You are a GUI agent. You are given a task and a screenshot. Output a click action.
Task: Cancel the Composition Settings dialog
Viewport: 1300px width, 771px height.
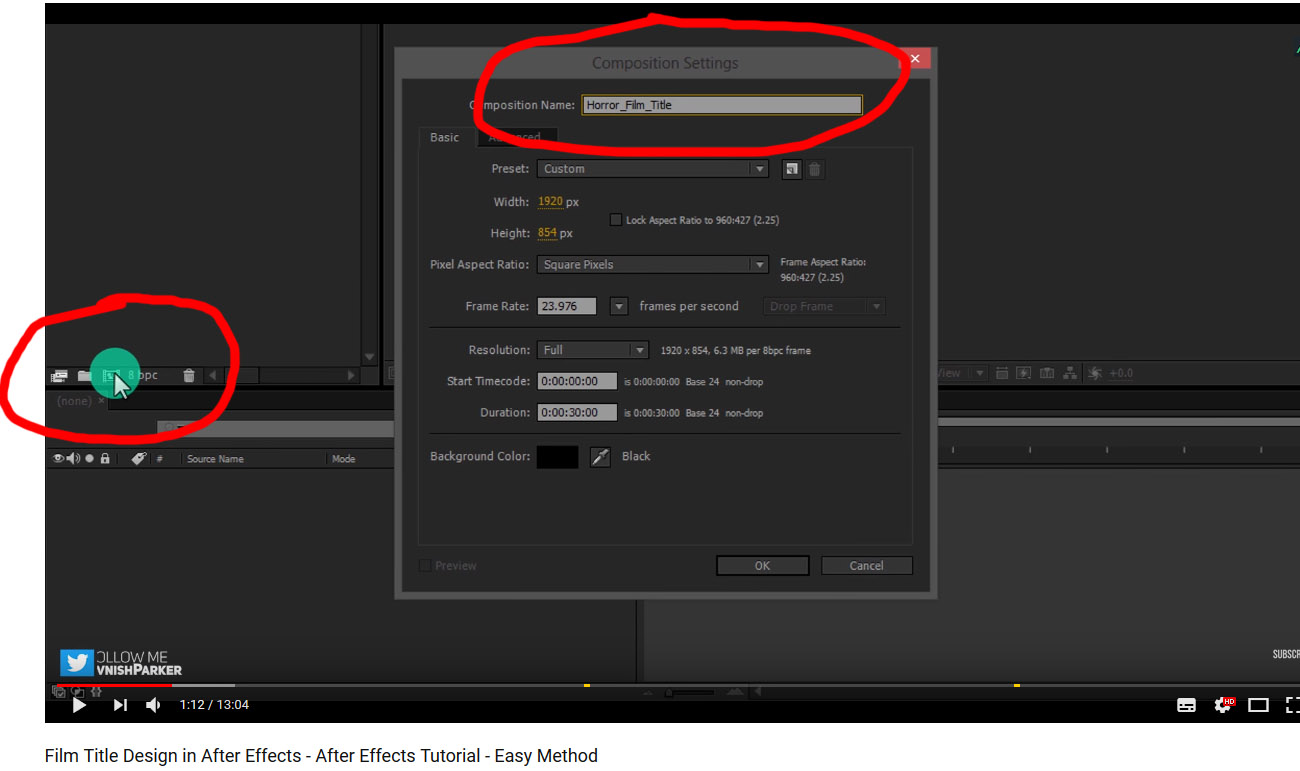pos(866,566)
